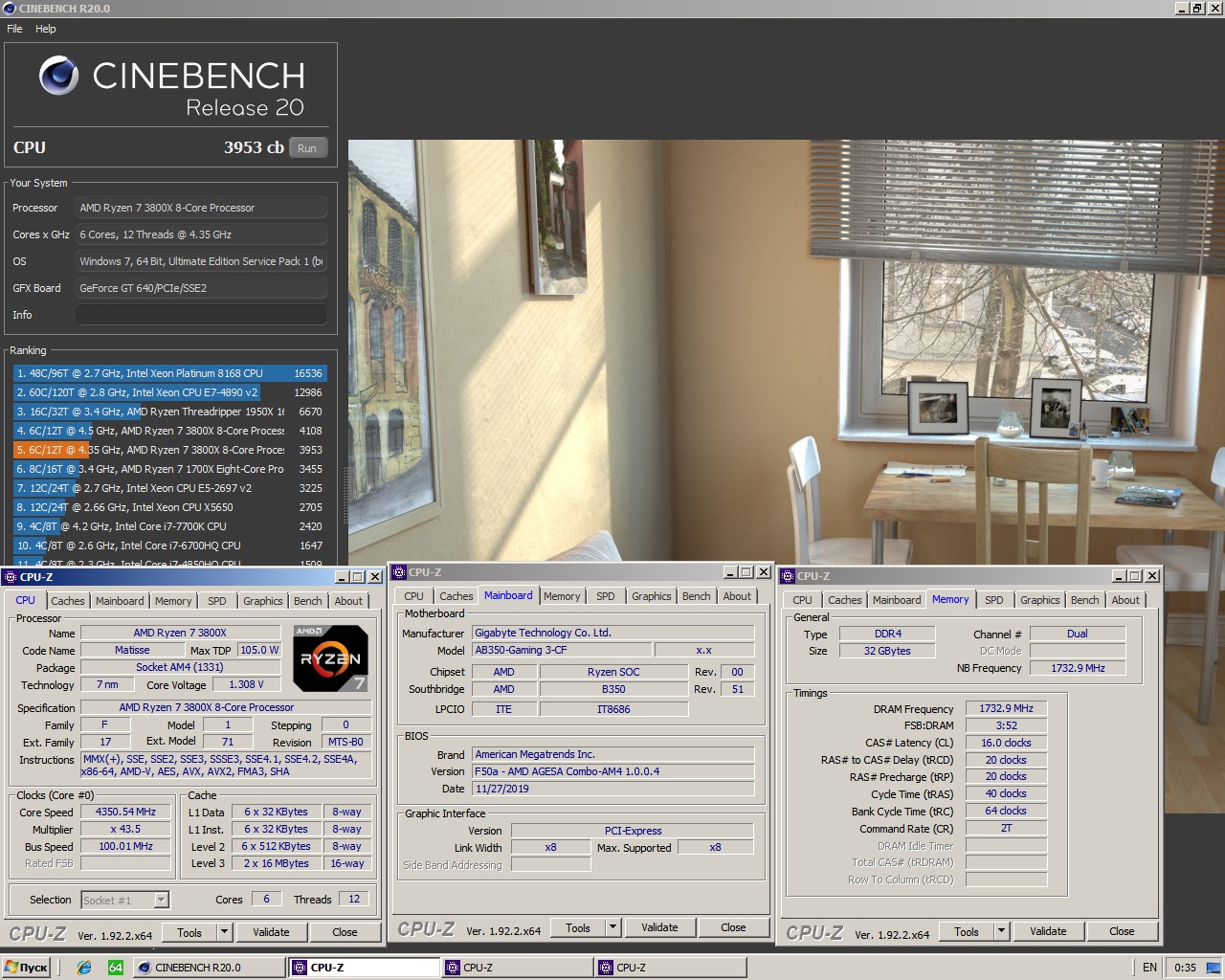1225x980 pixels.
Task: Open SPD tab in the CPU-Z Memory window
Action: [x=994, y=600]
